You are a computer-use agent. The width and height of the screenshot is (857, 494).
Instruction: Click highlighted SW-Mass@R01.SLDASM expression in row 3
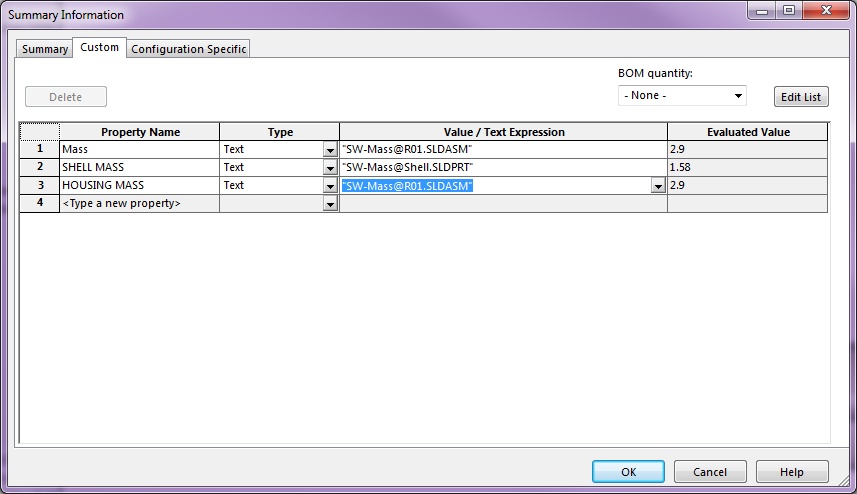[x=407, y=186]
